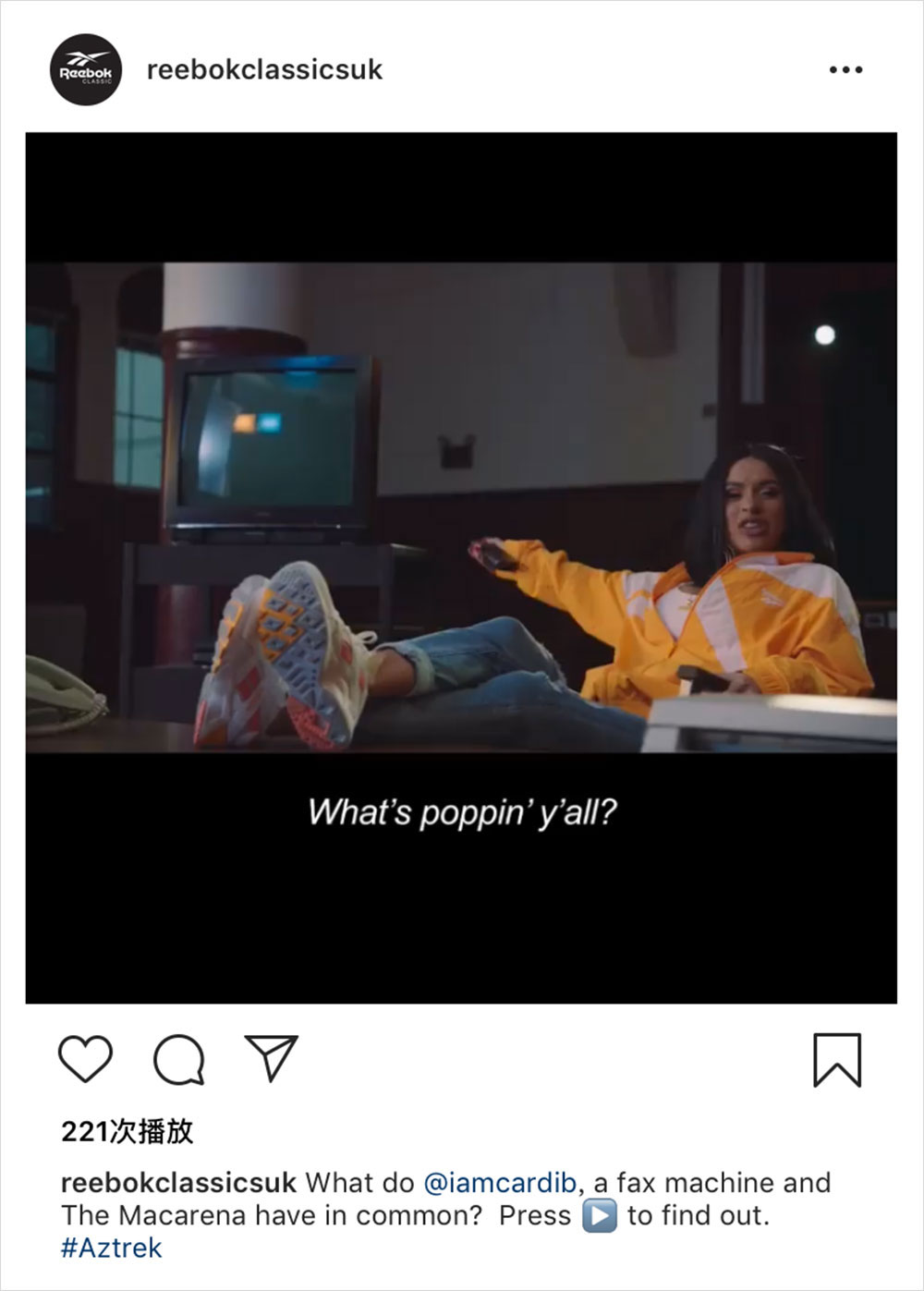This screenshot has width=924, height=1291.
Task: Click the black letterbox area above the video scene
Action: coord(461,198)
